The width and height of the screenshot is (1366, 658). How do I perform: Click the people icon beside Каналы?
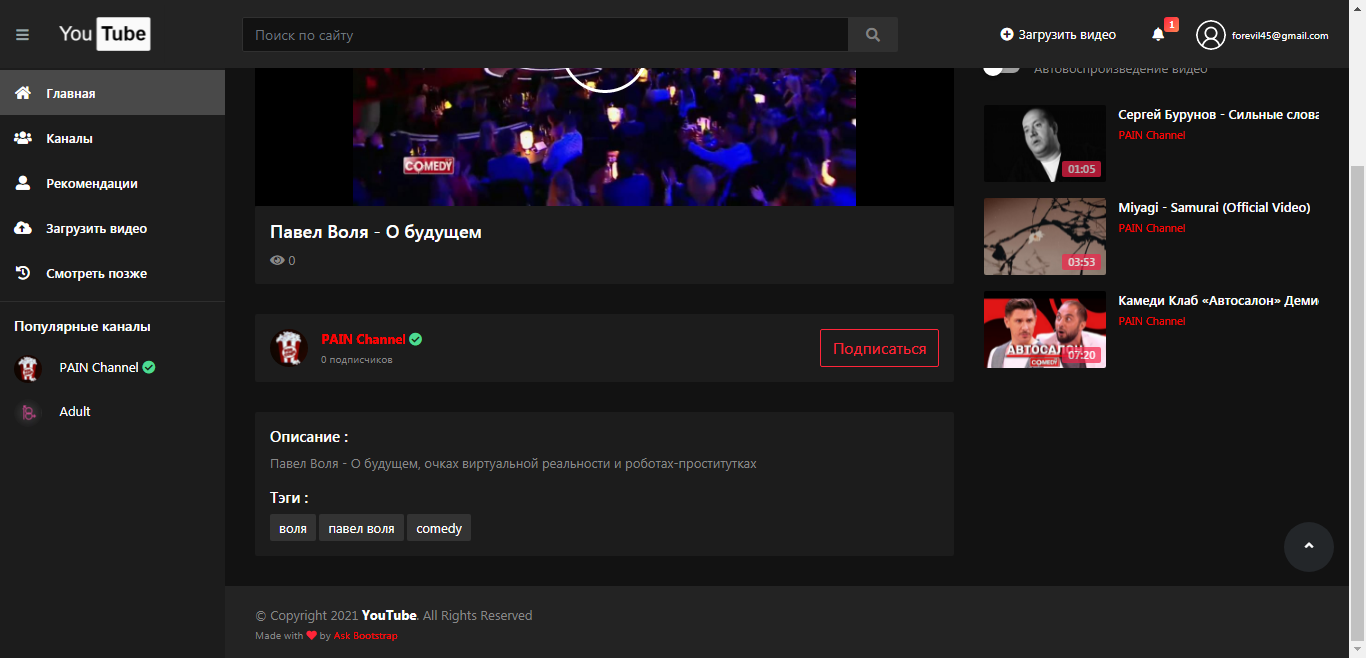(22, 138)
